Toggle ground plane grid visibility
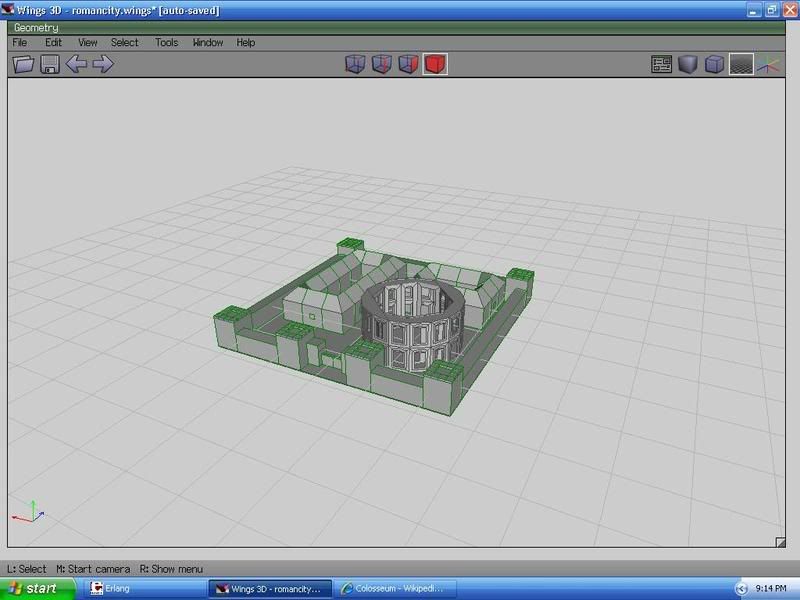This screenshot has height=600, width=800. 740,65
